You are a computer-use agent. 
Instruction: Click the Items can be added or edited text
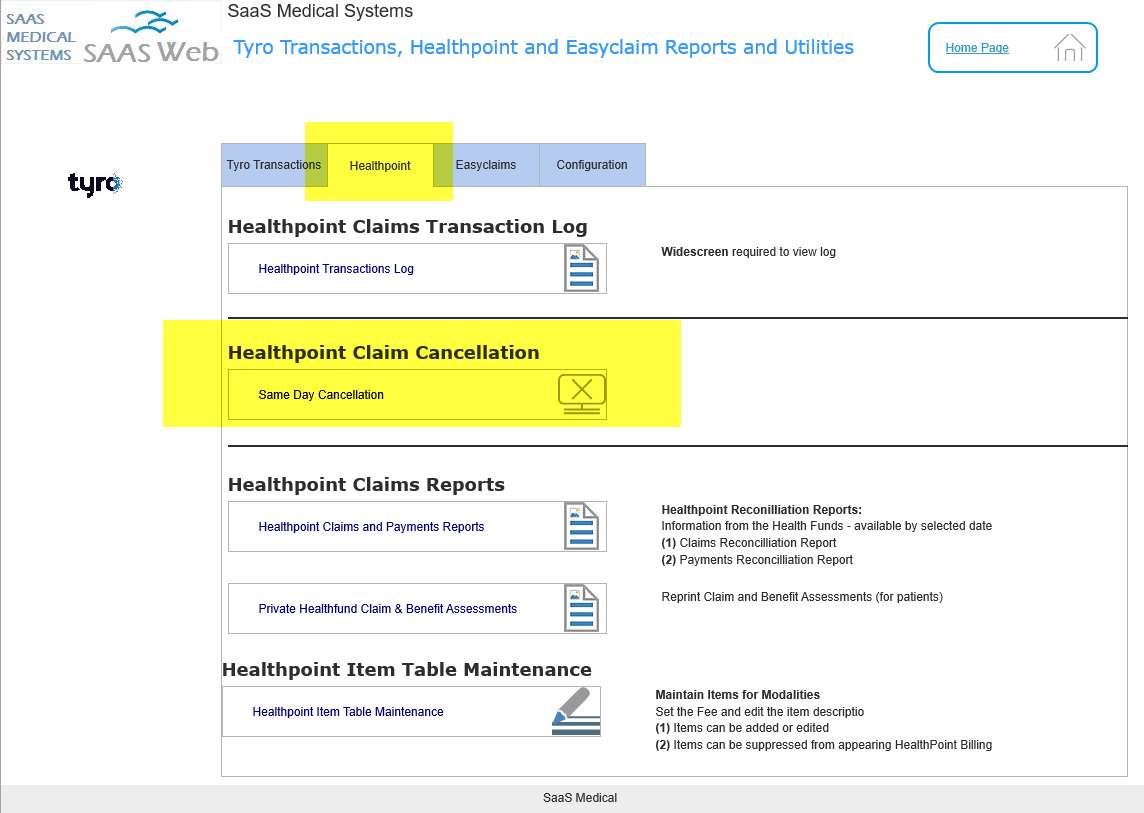[x=742, y=728]
